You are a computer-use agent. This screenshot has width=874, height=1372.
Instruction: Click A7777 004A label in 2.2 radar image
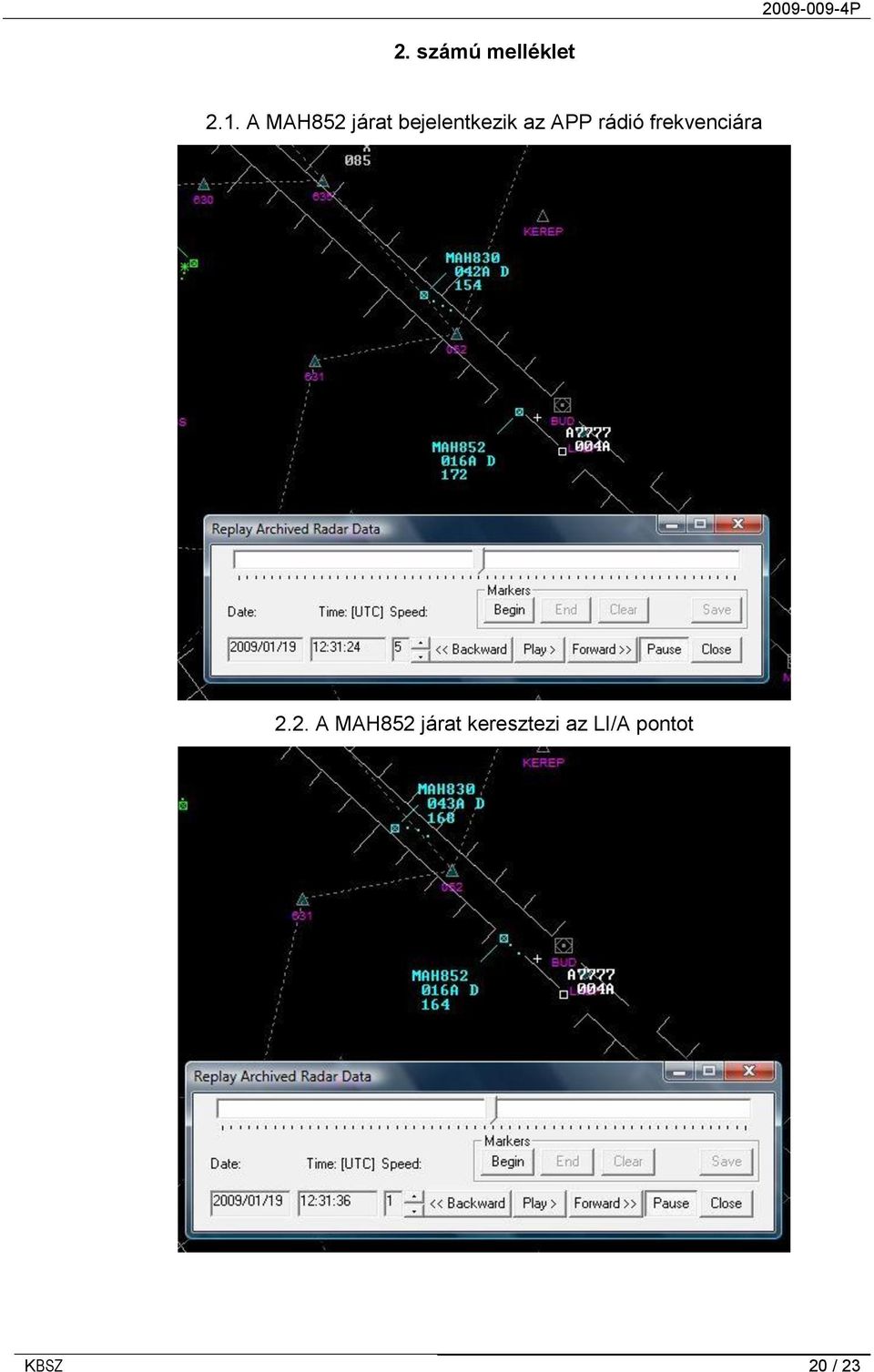(x=591, y=981)
